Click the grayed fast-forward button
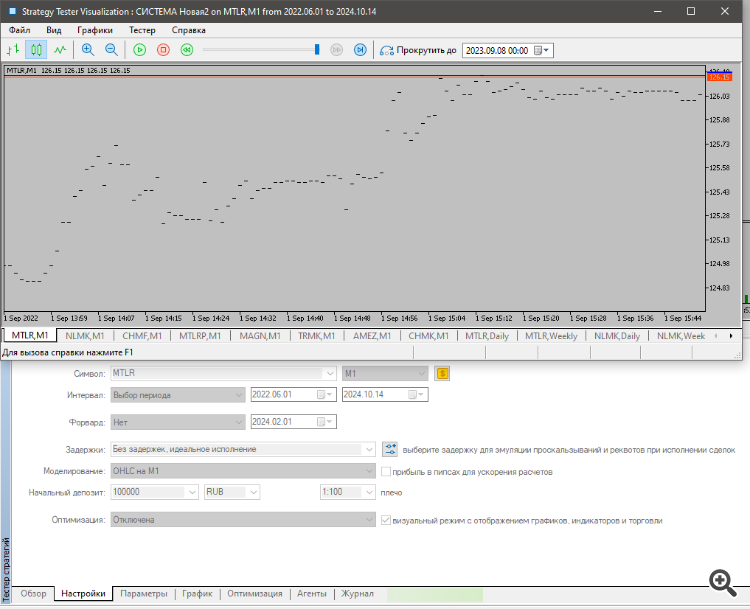Image resolution: width=750 pixels, height=609 pixels. pyautogui.click(x=337, y=50)
